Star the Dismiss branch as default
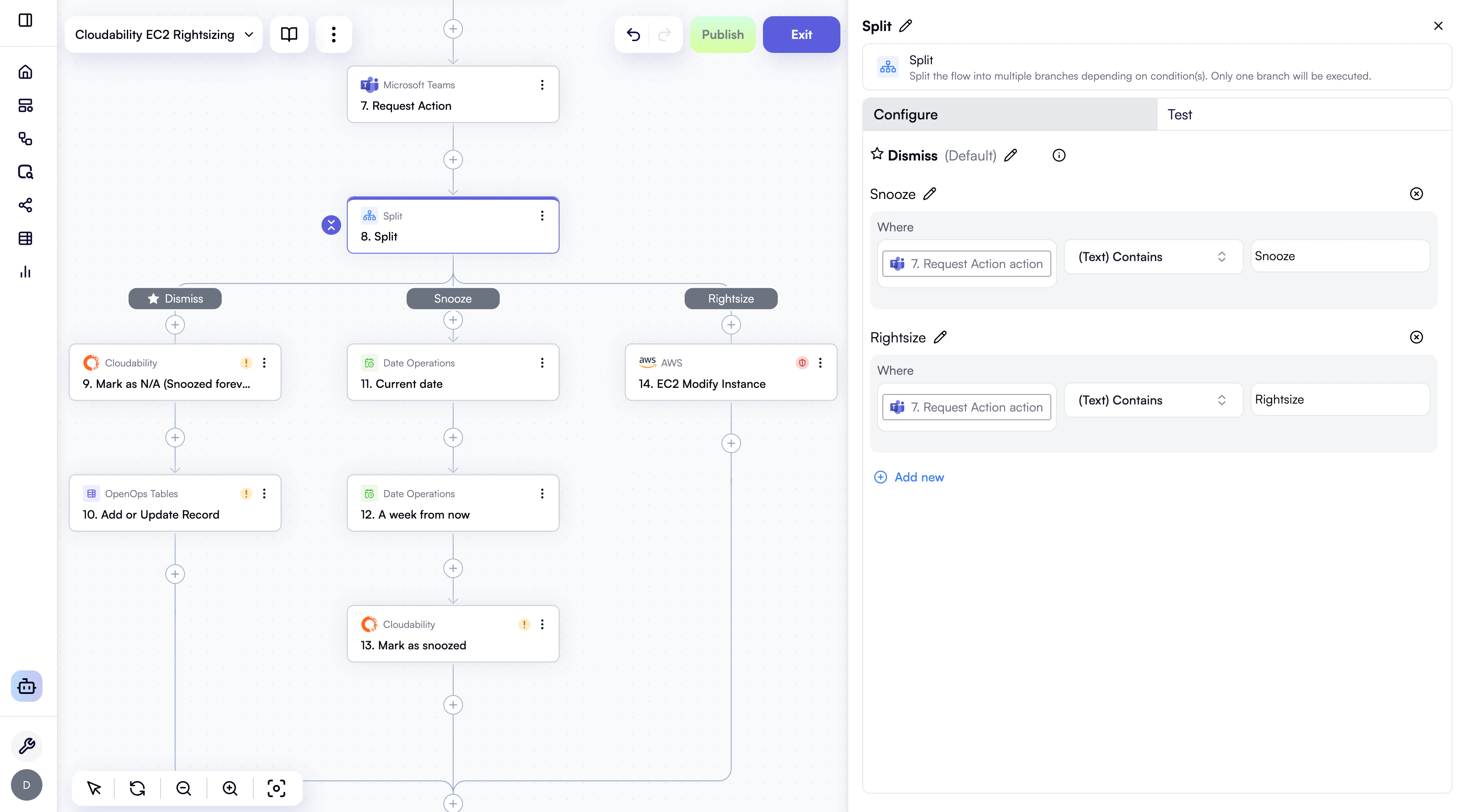The image size is (1459, 812). point(877,154)
